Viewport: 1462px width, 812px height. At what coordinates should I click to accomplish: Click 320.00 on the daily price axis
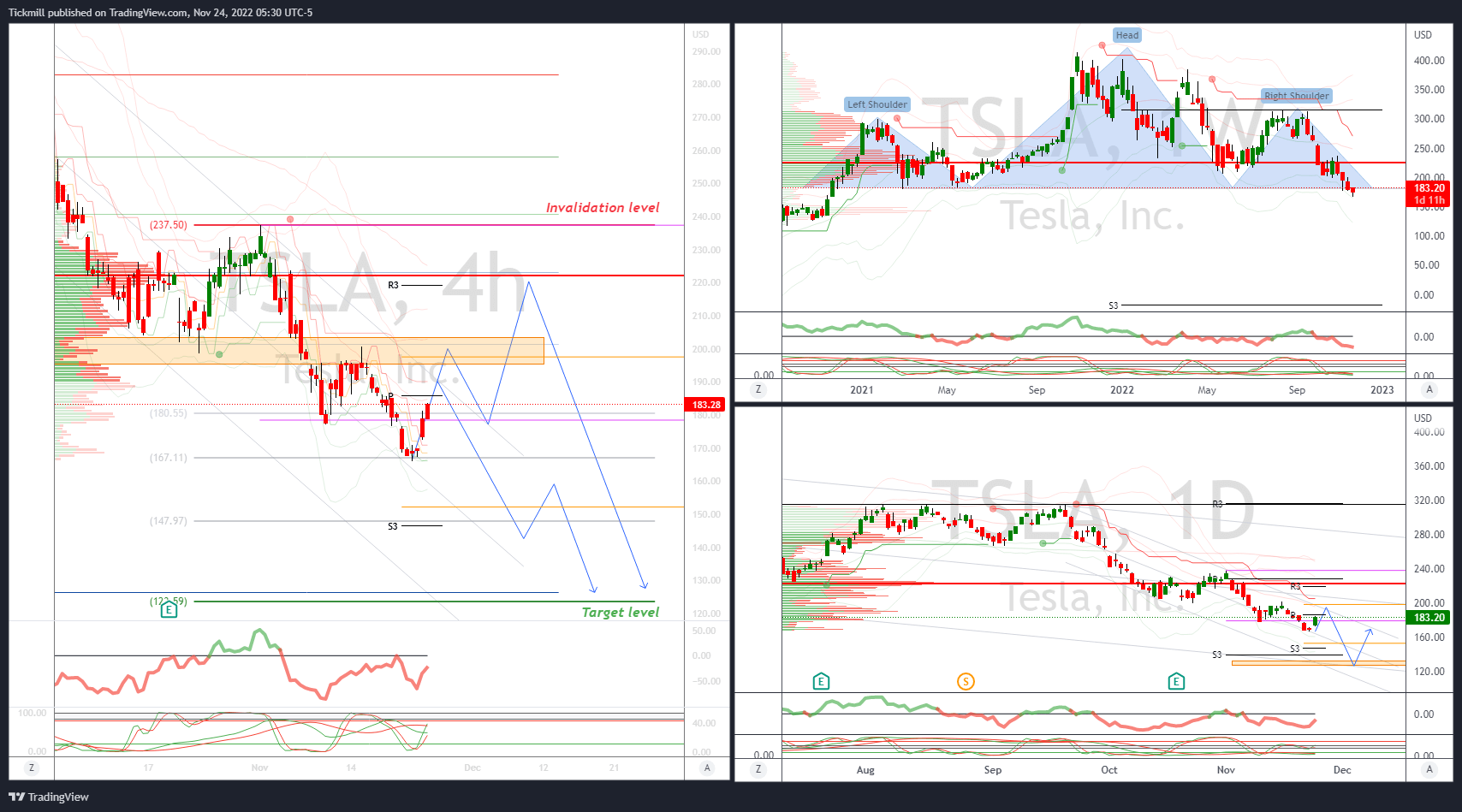tap(1429, 501)
